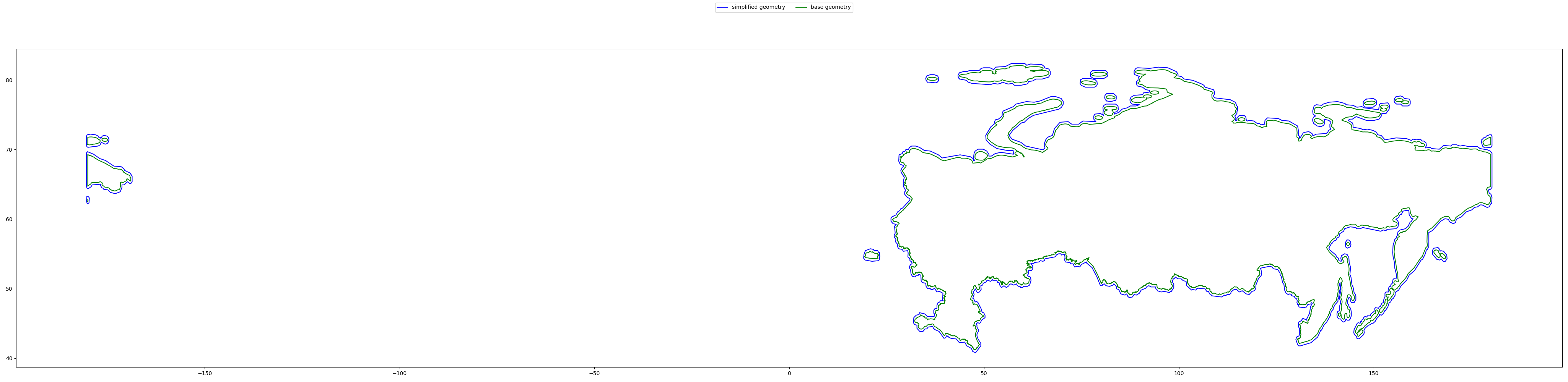Viewport: 1568px width, 382px height.
Task: Click the x-axis tick label −50
Action: point(595,374)
